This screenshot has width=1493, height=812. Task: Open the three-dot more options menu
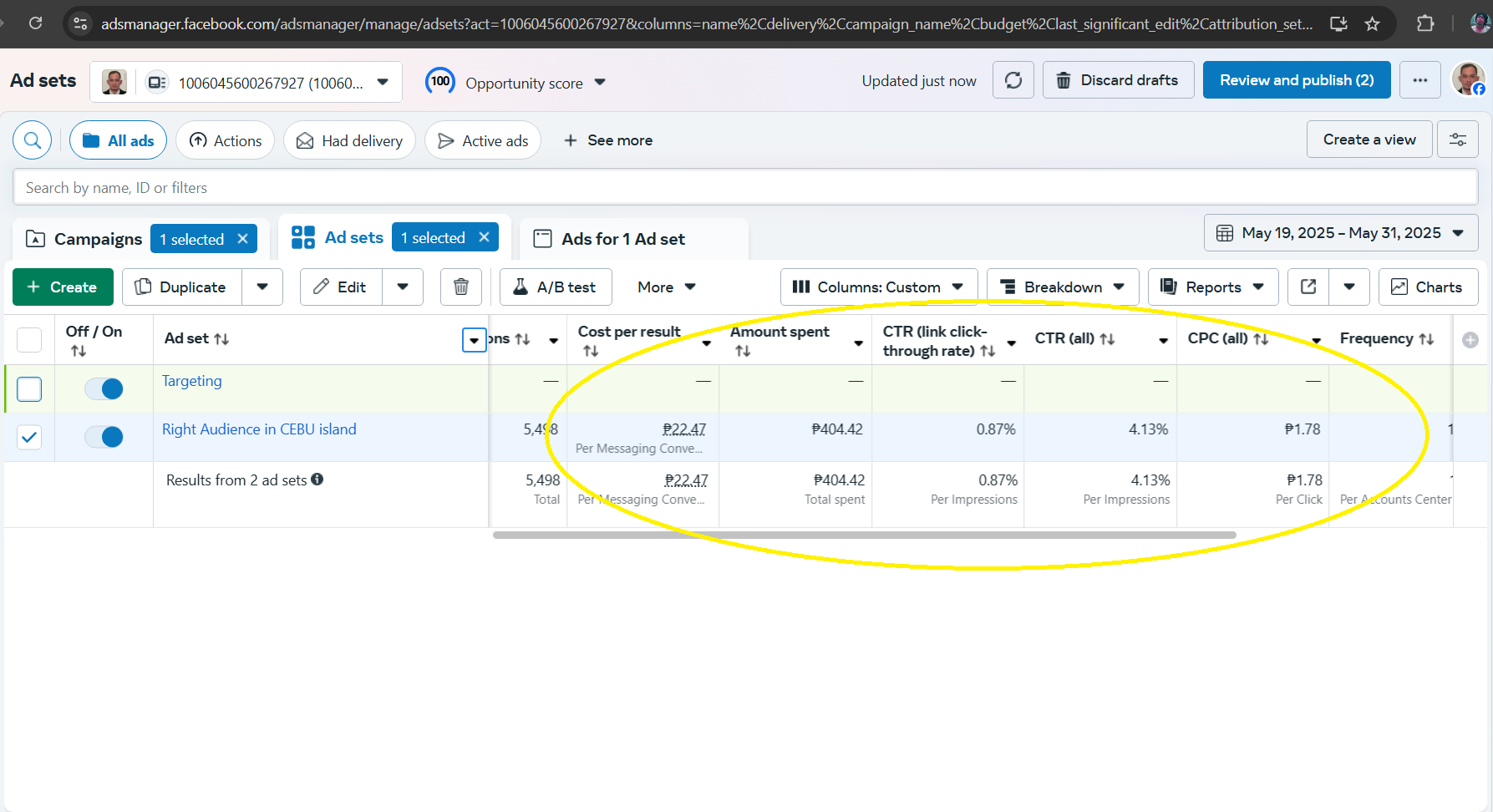tap(1420, 80)
